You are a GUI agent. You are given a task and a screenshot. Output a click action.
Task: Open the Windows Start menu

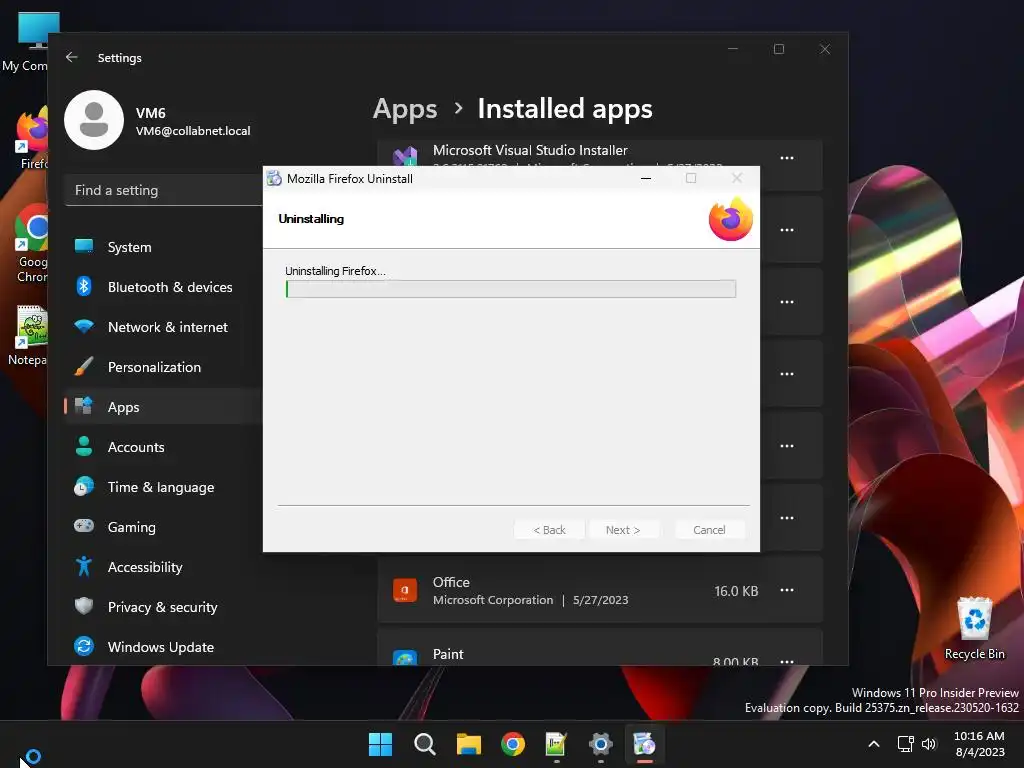coord(380,744)
